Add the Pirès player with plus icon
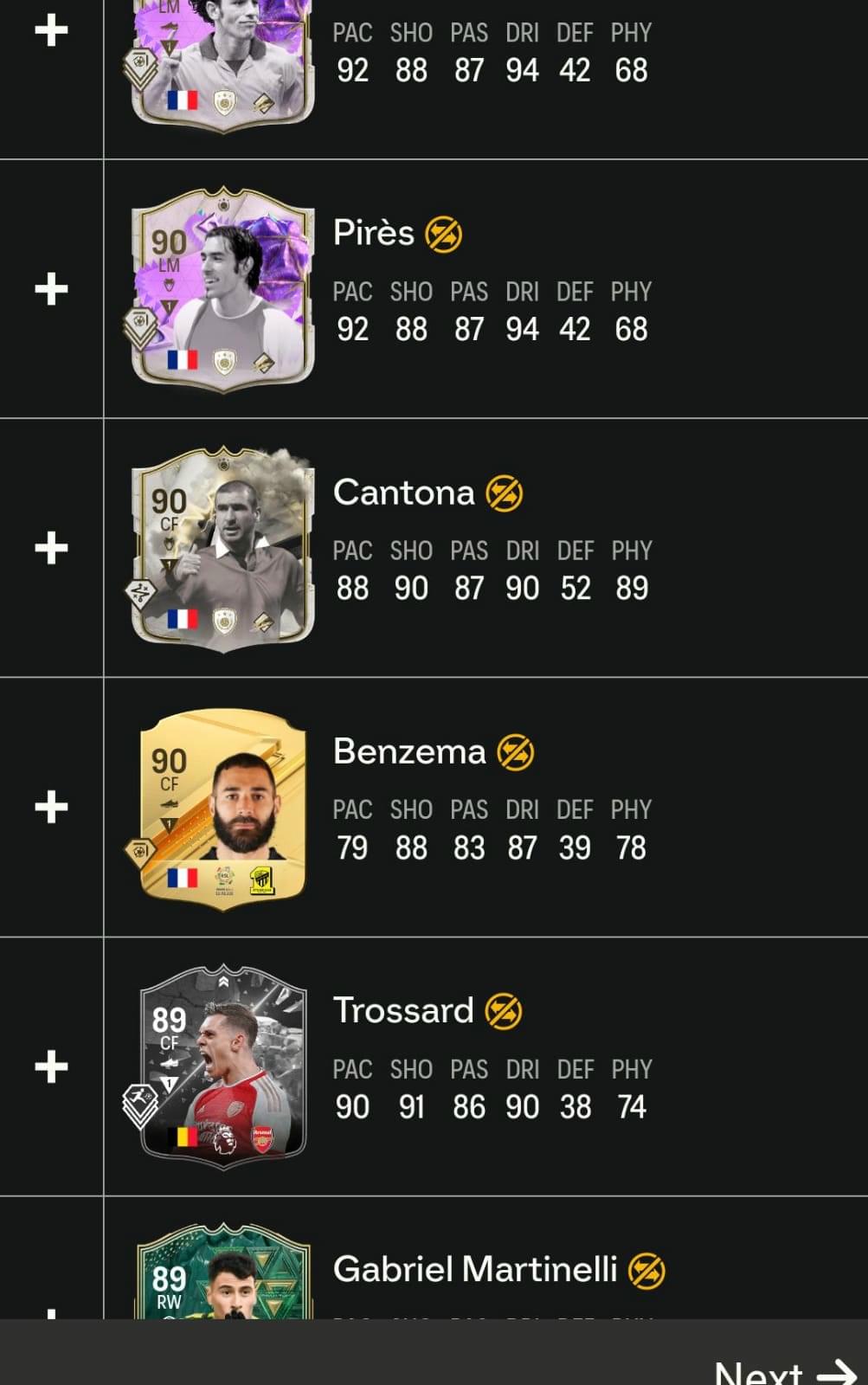Viewport: 868px width, 1385px height. [x=51, y=289]
